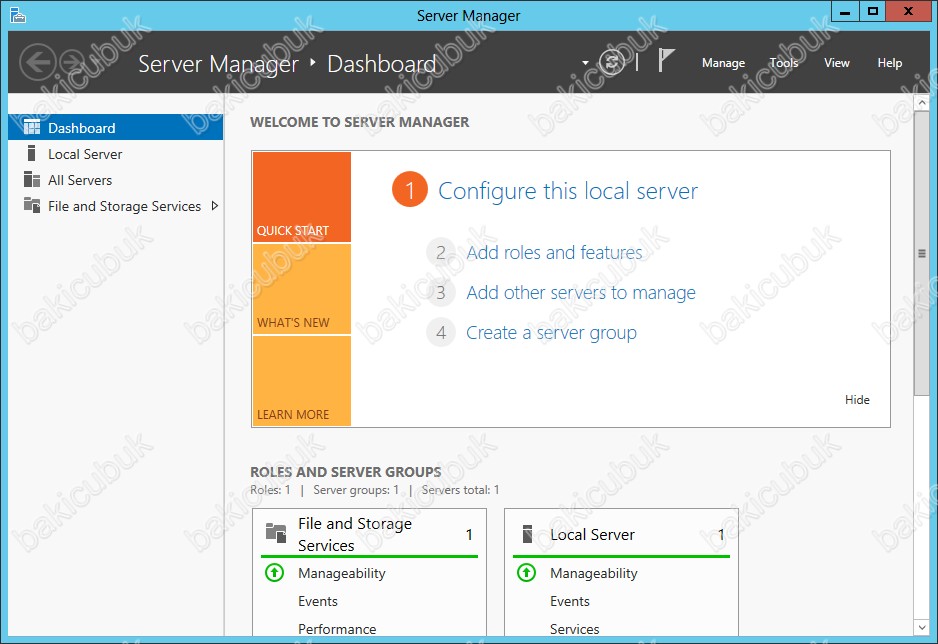Click Create a server group link
This screenshot has height=644, width=938.
(551, 333)
